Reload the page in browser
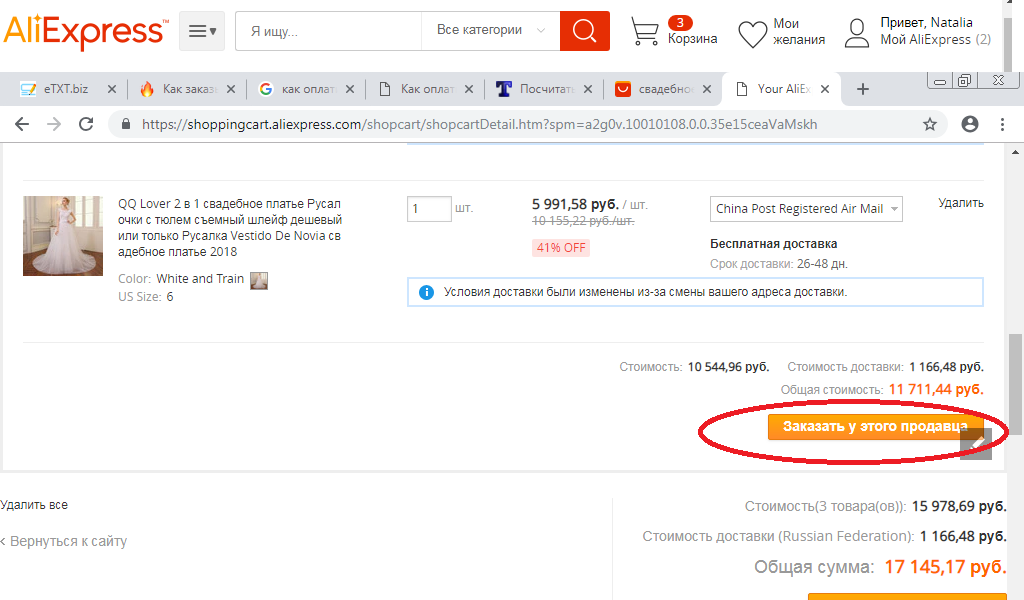Screen dimensions: 1024x600 (86, 125)
